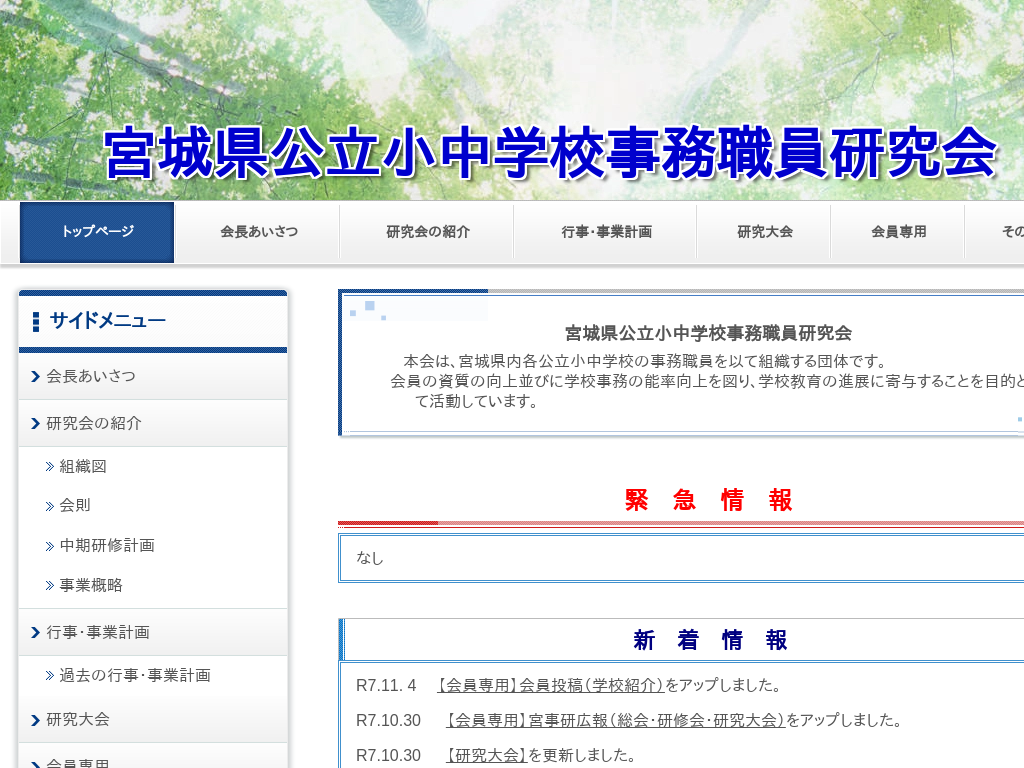Screen dimensions: 1024x768
Task: Select 会長あいさつ in top navigation bar
Action: [x=259, y=232]
